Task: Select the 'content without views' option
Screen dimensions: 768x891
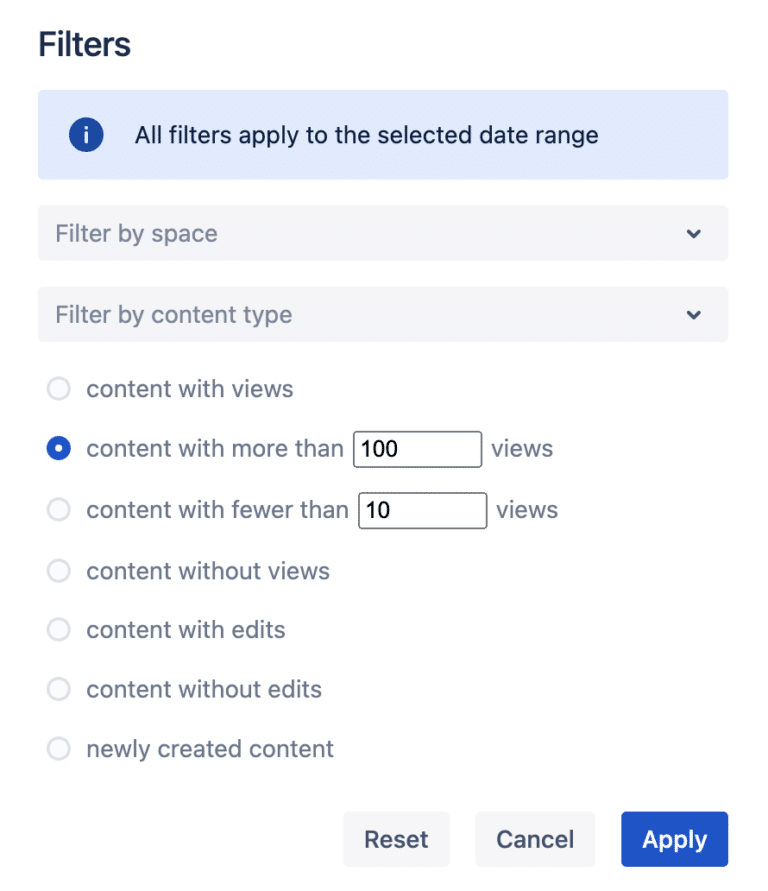Action: [58, 571]
